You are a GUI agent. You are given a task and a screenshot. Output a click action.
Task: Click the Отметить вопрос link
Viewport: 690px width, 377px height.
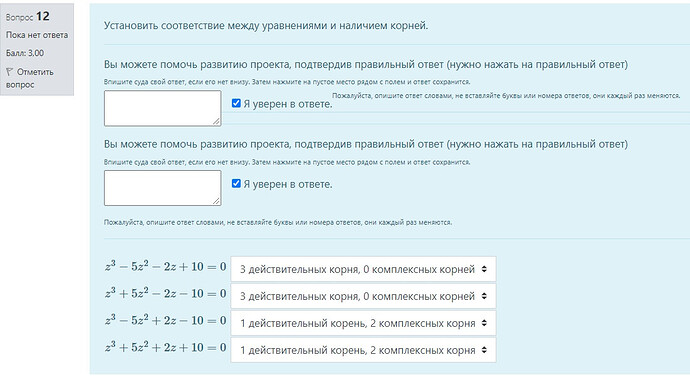(29, 78)
